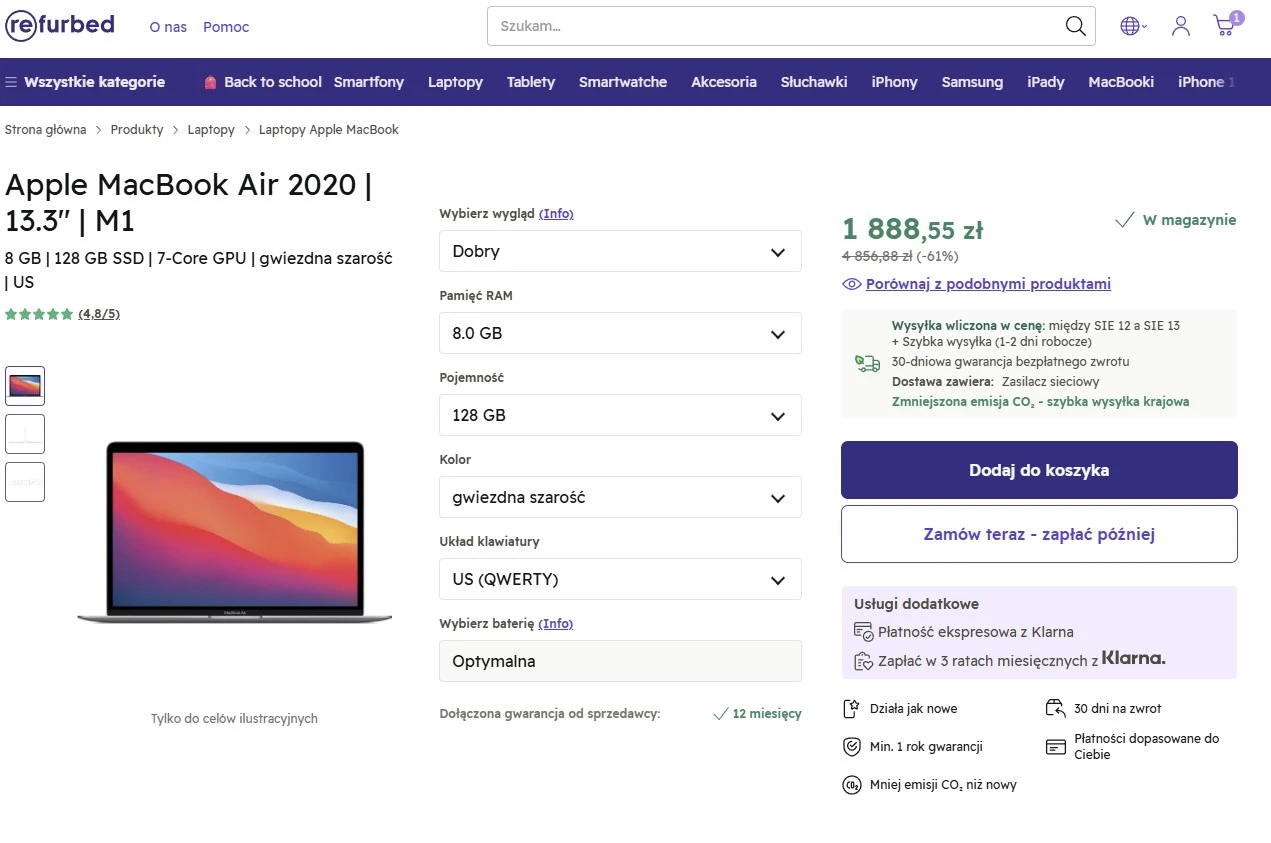Click the main MacBook product image
The height and width of the screenshot is (843, 1271).
(235, 533)
